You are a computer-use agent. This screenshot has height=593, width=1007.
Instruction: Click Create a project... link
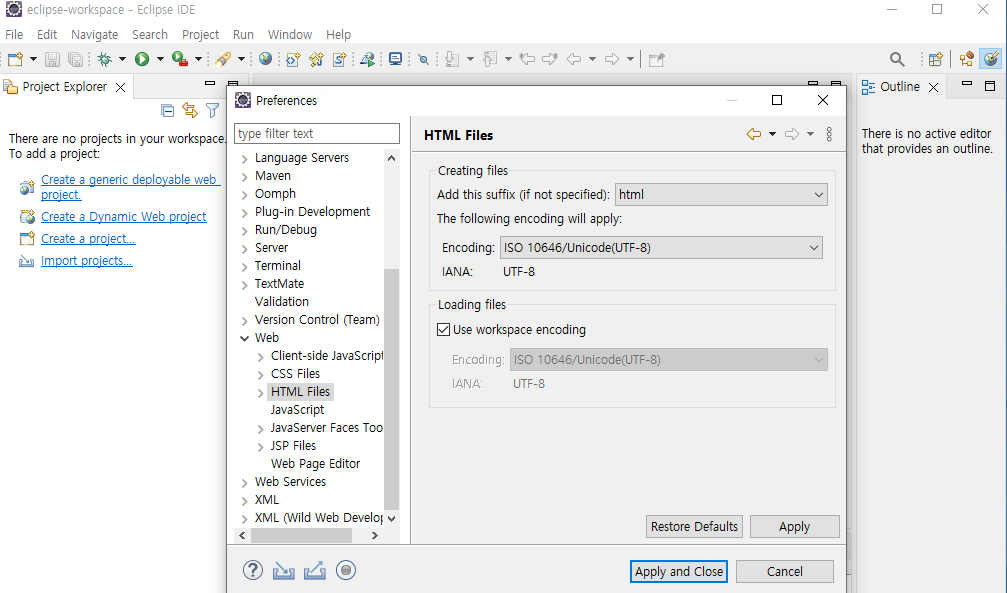tap(88, 238)
